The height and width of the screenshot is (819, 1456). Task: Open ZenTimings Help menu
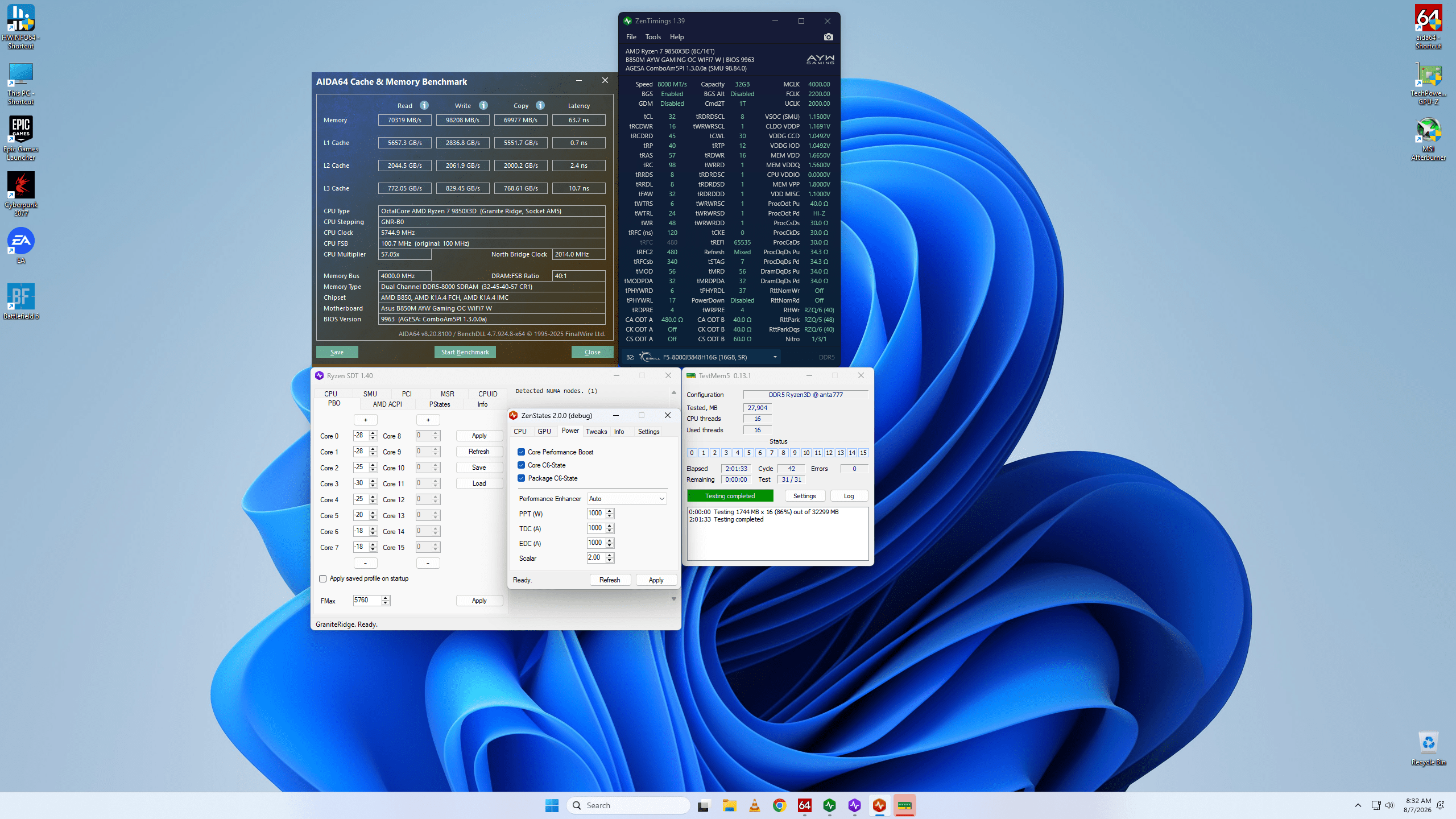677,37
